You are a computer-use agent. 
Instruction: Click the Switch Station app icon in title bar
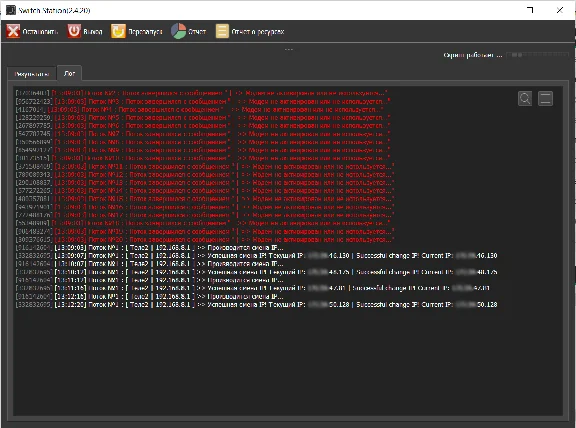[x=11, y=10]
